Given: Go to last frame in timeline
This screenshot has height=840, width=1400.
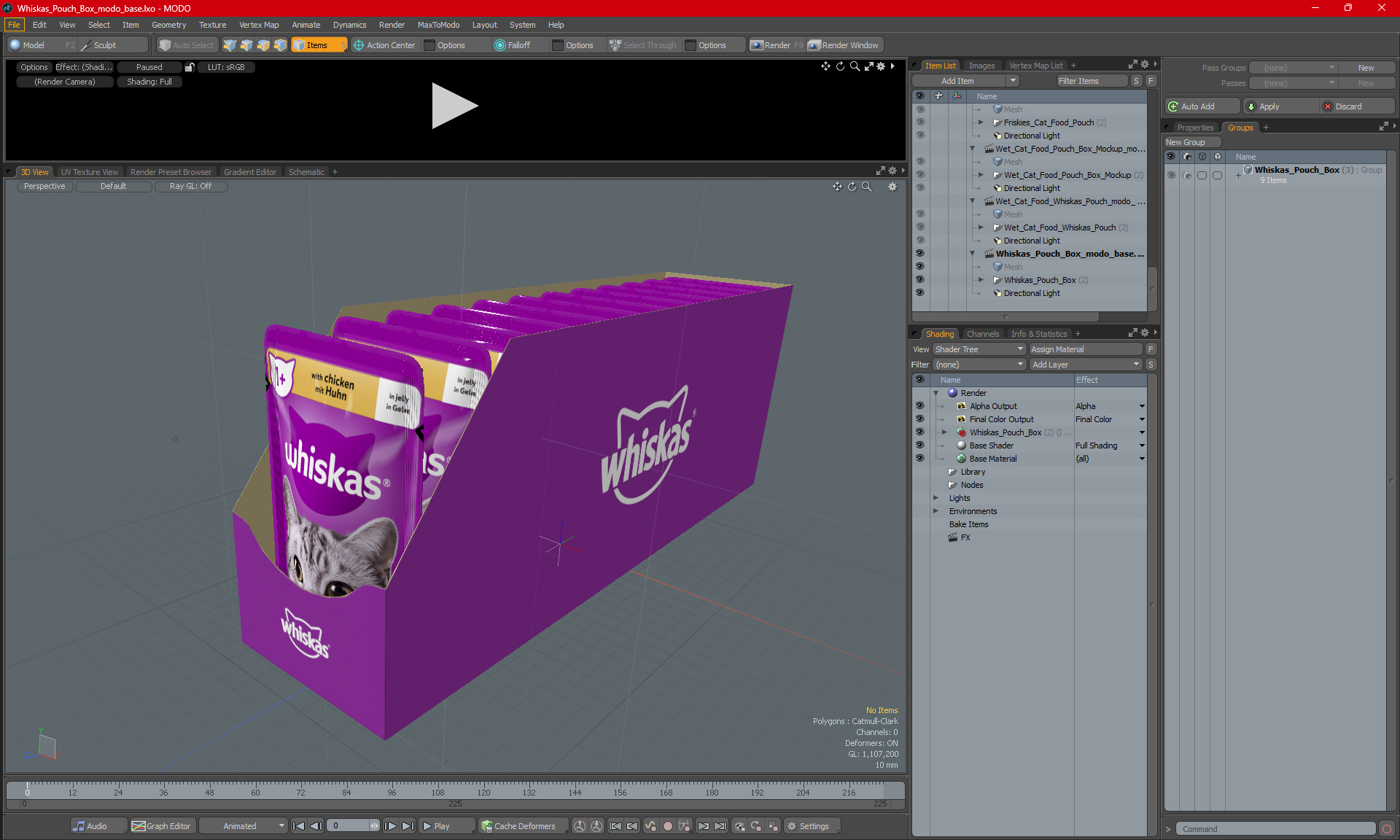Looking at the screenshot, I should (x=408, y=826).
